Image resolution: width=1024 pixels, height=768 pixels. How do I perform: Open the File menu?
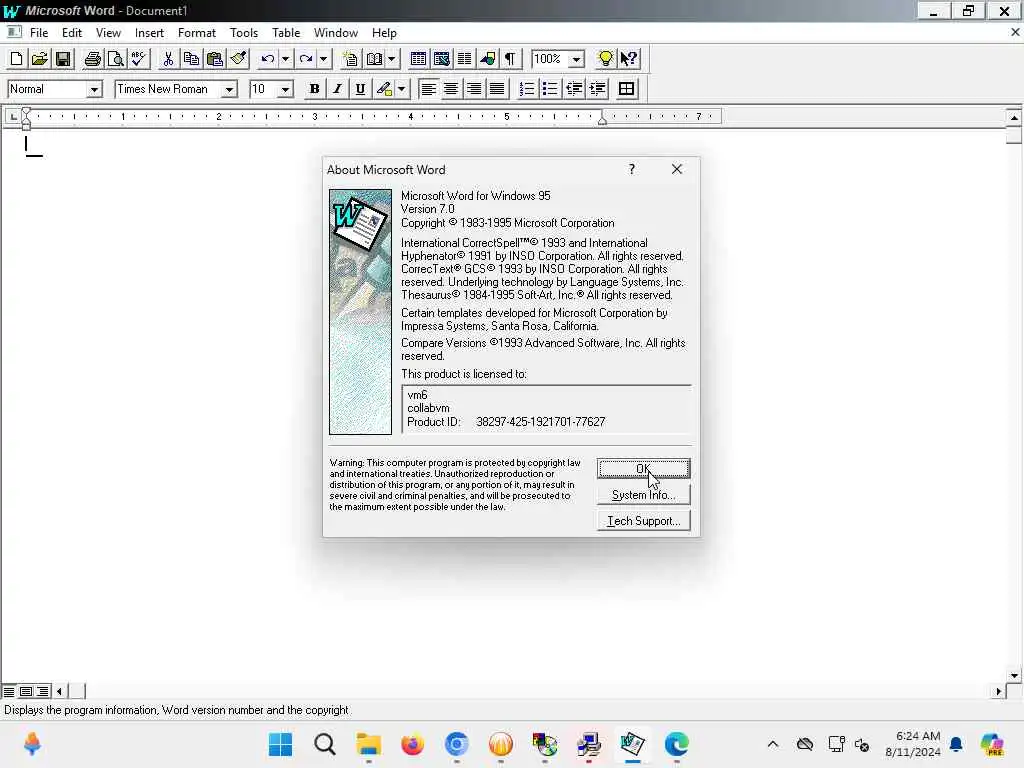[39, 33]
